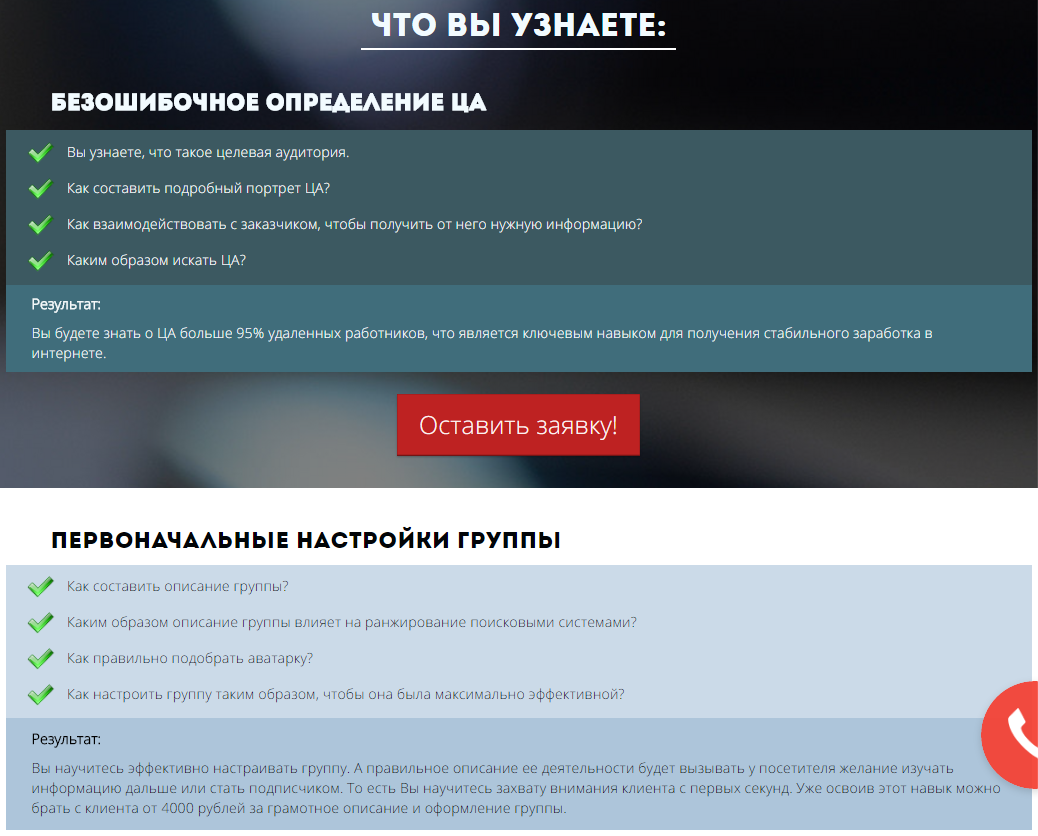Click text 'Как настроить группу таким образом...'
This screenshot has height=836, width=1038.
click(346, 695)
